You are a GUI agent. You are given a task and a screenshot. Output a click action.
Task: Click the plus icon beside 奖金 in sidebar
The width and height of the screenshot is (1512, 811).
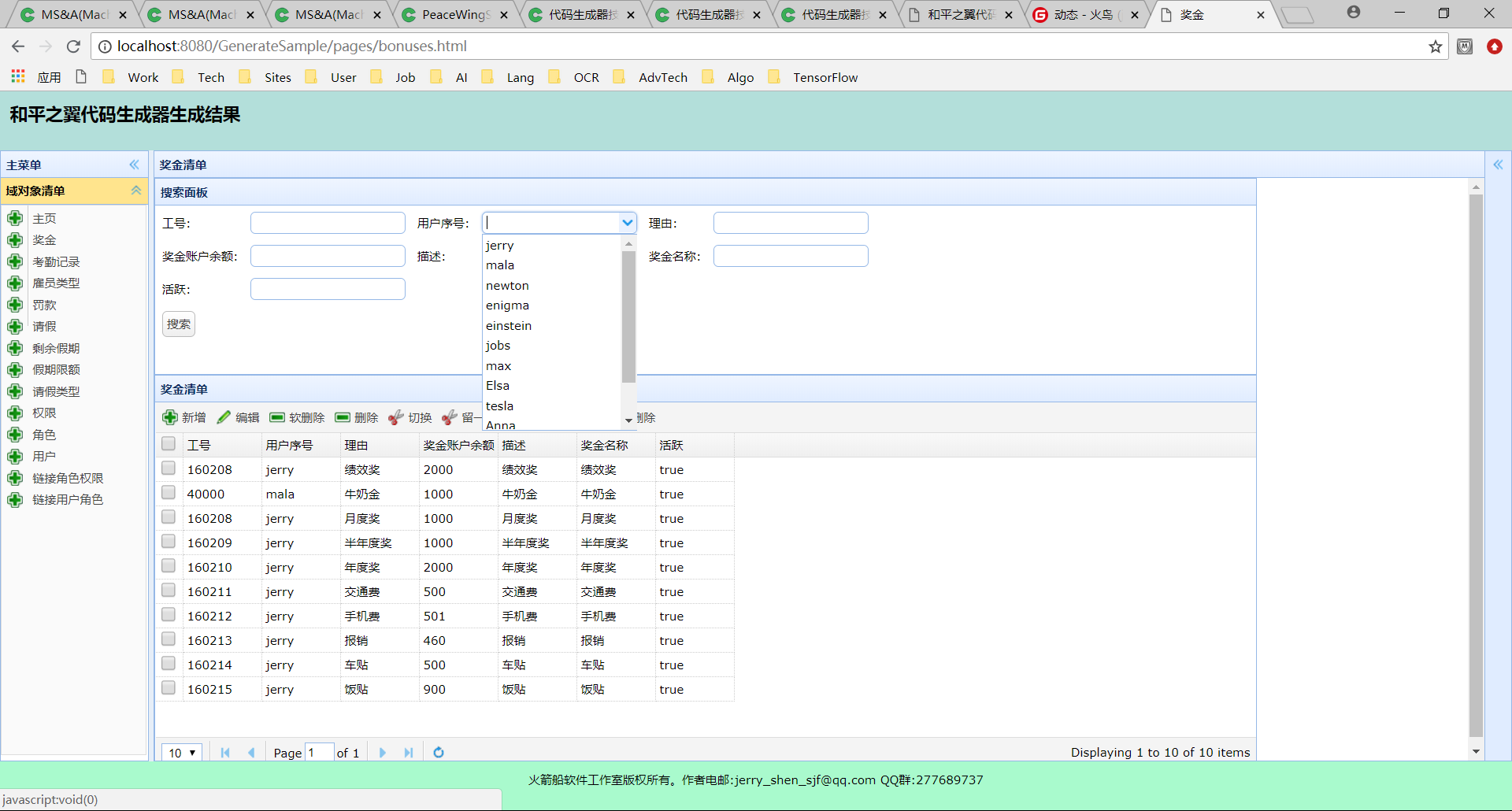coord(15,240)
